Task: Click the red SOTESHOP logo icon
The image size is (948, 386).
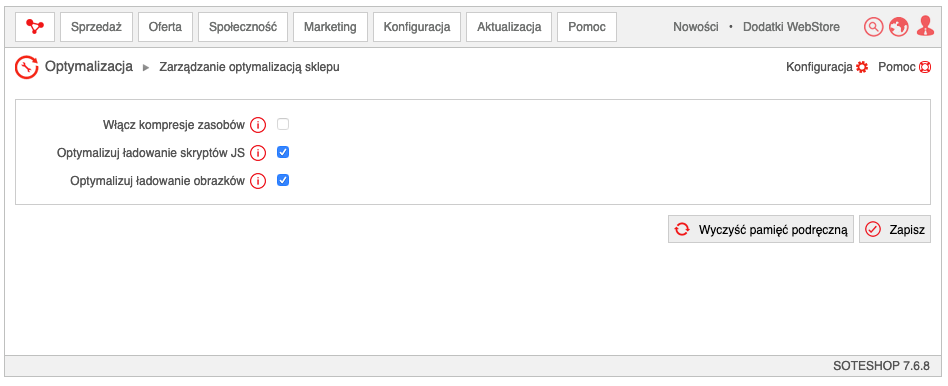Action: pyautogui.click(x=34, y=27)
